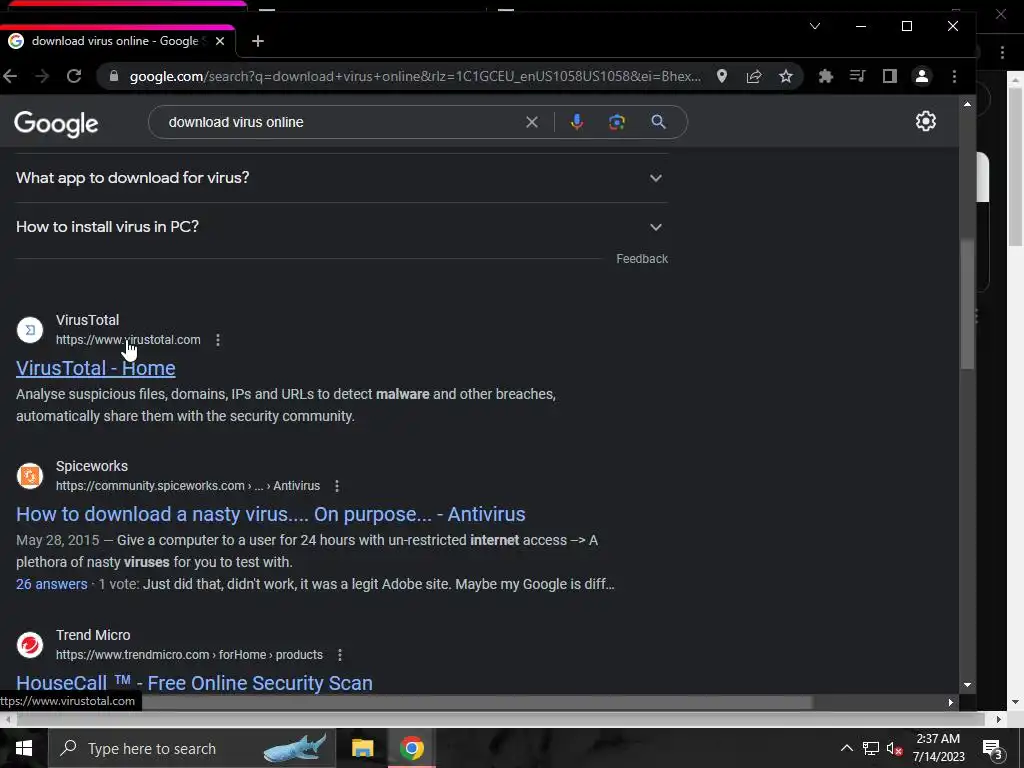Click the vertical scrollbar down arrow
The image size is (1024, 768).
tap(967, 685)
